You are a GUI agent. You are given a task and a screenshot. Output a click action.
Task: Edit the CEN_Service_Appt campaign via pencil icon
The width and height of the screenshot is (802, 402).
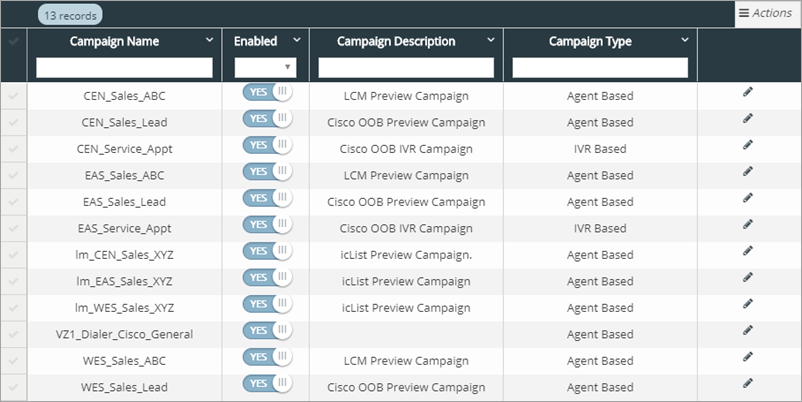pyautogui.click(x=747, y=145)
